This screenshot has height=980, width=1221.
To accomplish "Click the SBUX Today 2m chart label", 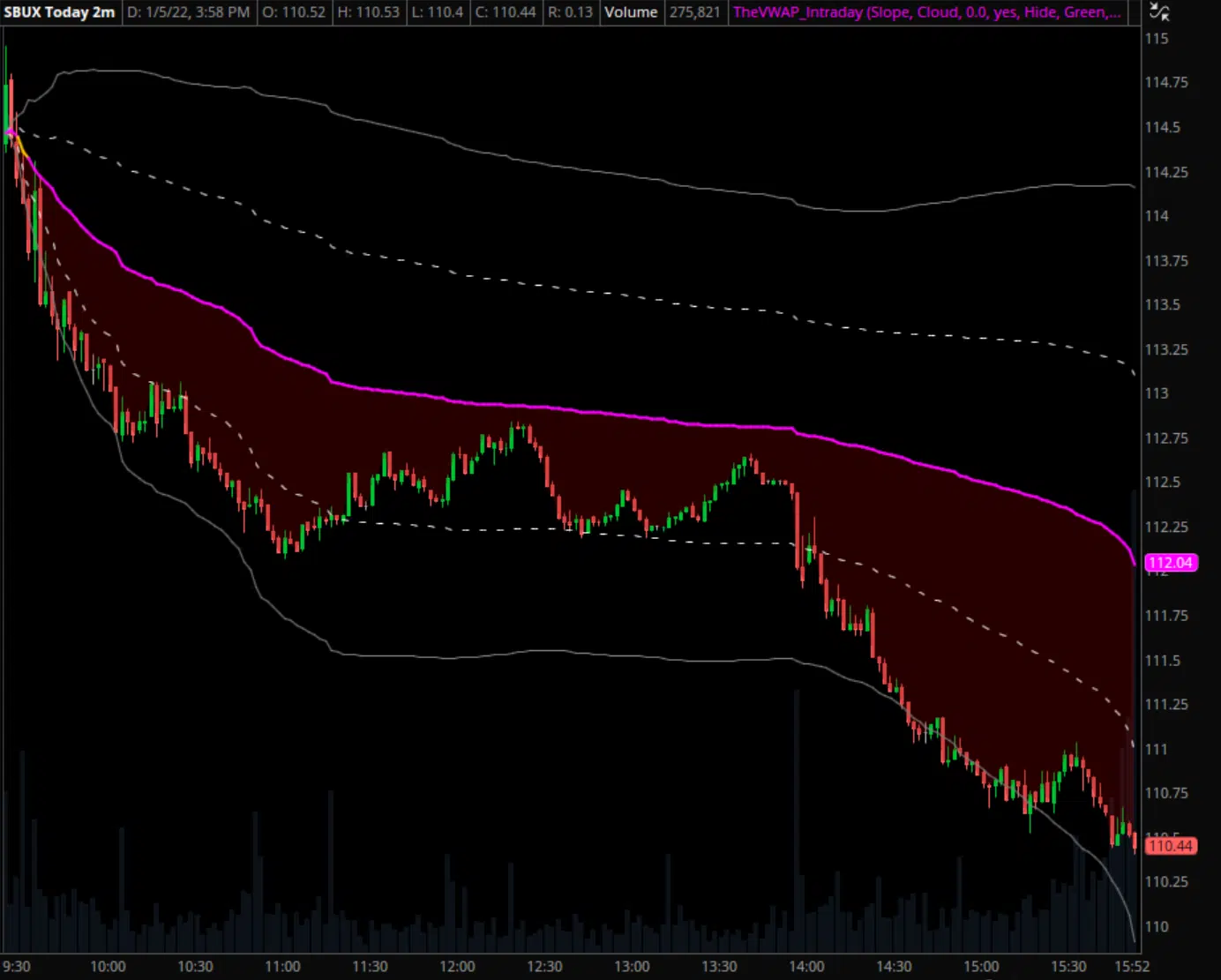I will tap(59, 12).
